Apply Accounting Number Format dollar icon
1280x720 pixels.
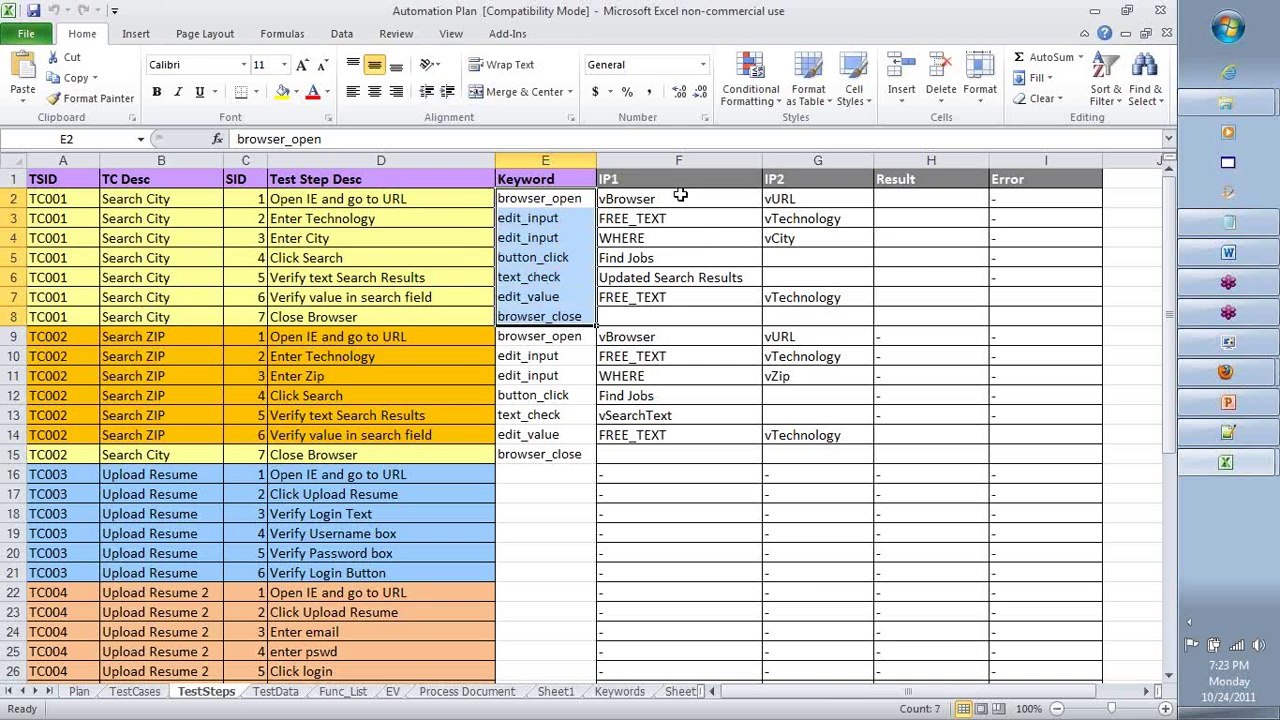[595, 92]
